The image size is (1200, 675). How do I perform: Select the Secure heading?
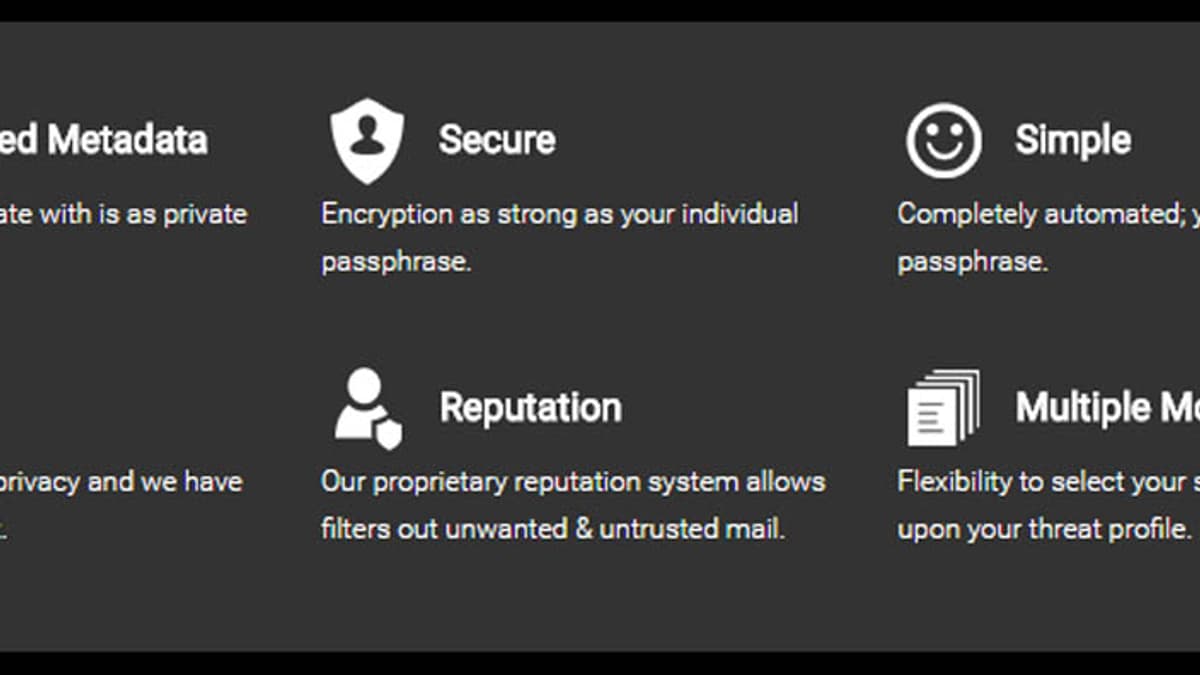(x=497, y=140)
